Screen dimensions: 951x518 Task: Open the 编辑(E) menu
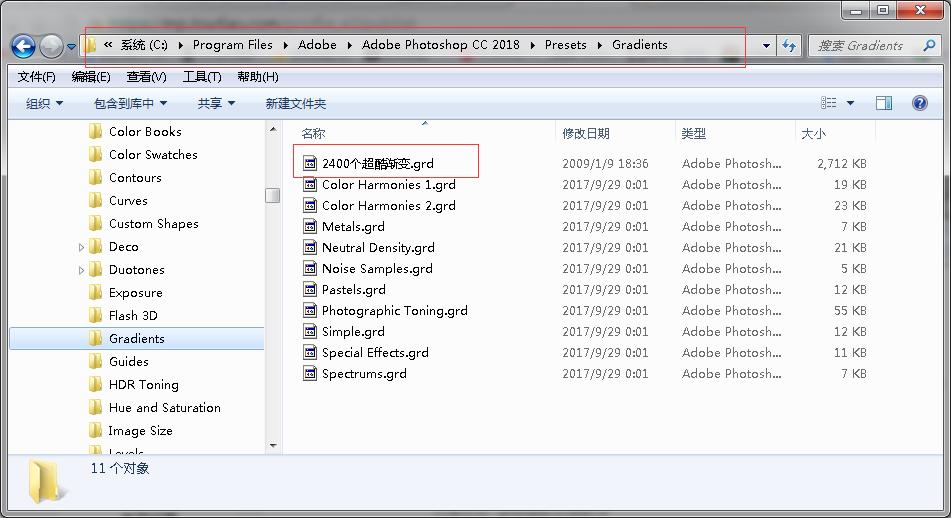(91, 76)
